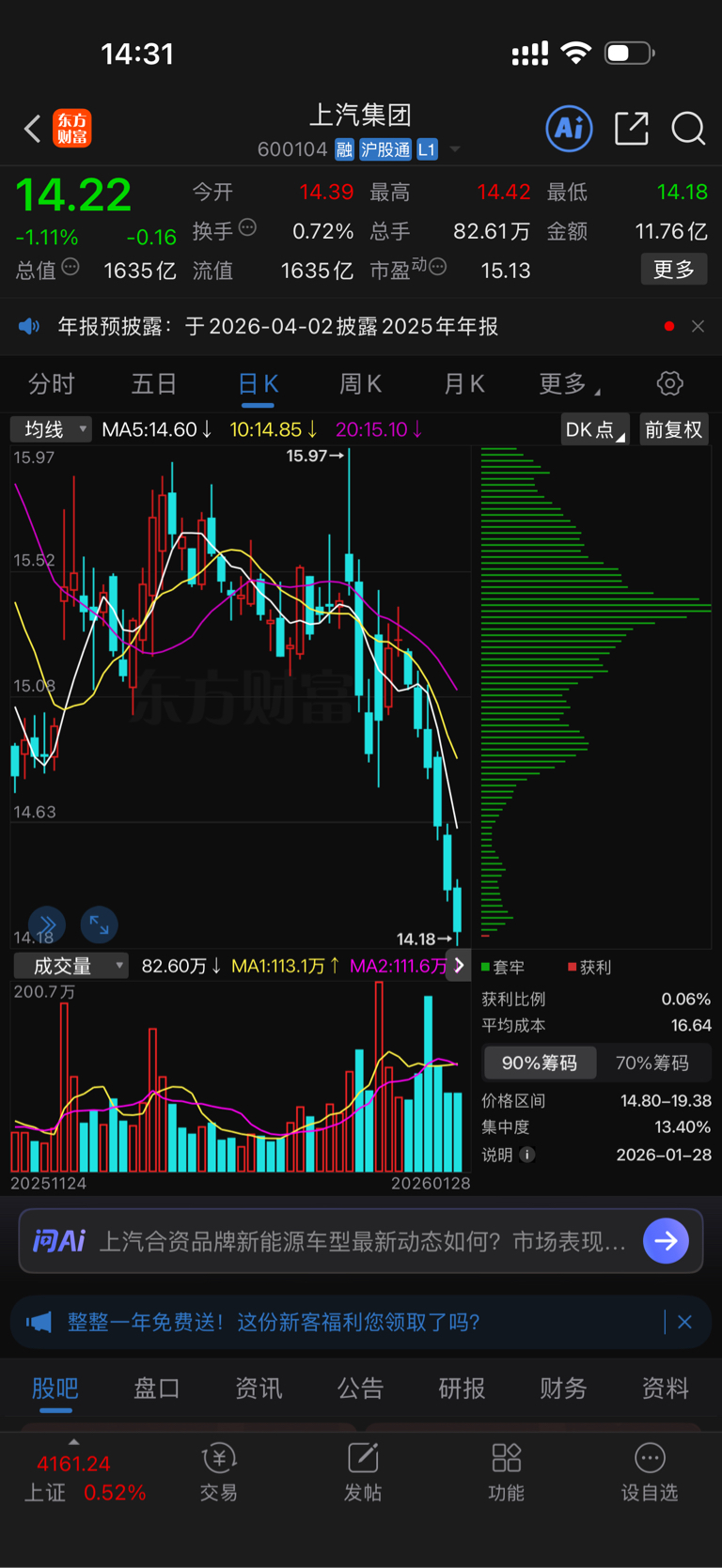This screenshot has height=1568, width=722.
Task: Open the 研报 tab
Action: 462,1388
